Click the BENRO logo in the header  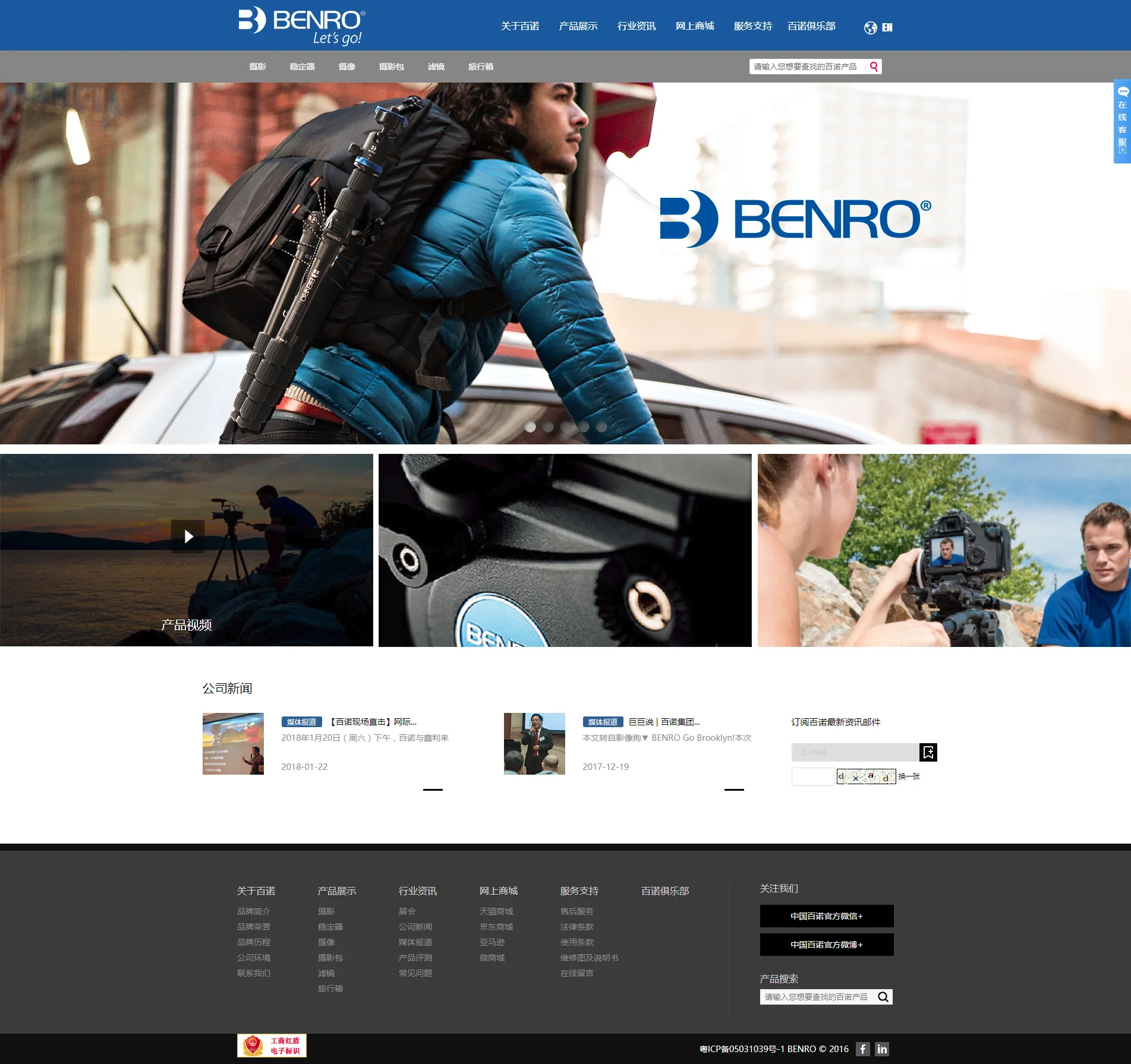(301, 25)
